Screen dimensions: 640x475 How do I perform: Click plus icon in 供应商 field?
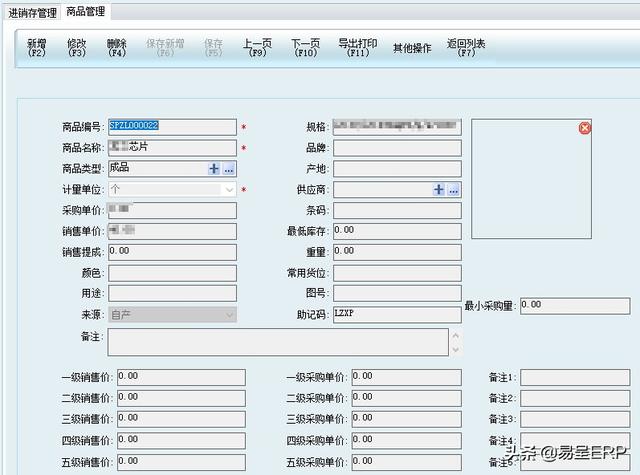[438, 190]
